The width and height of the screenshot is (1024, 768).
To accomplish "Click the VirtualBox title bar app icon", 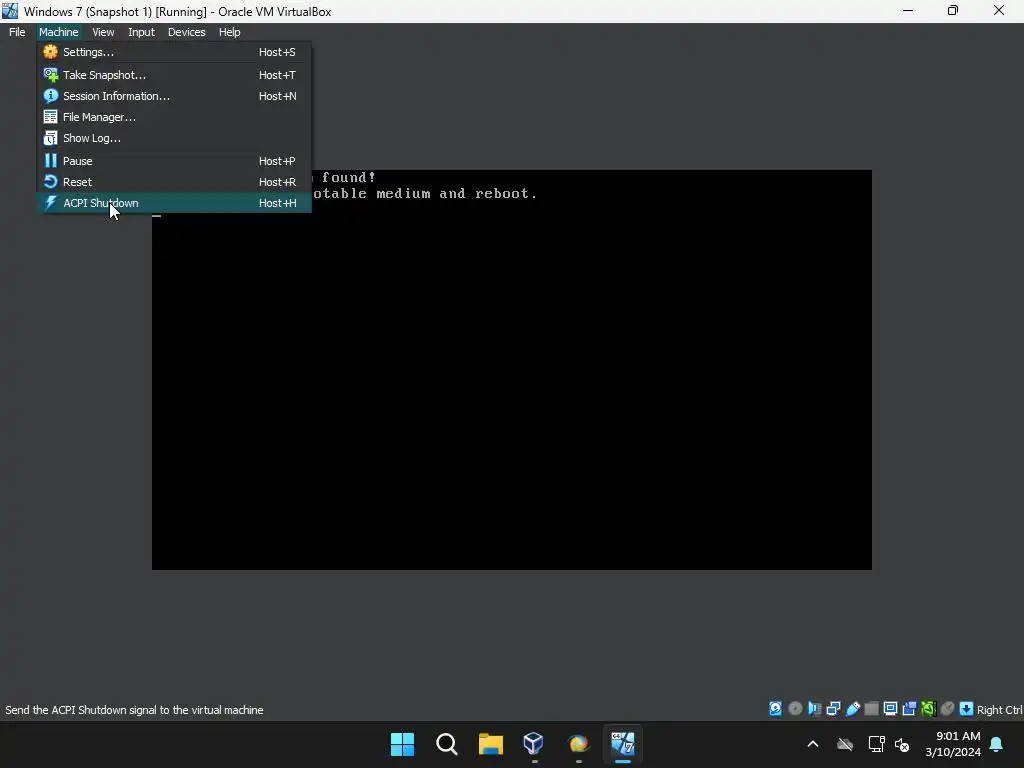I will click(x=10, y=11).
